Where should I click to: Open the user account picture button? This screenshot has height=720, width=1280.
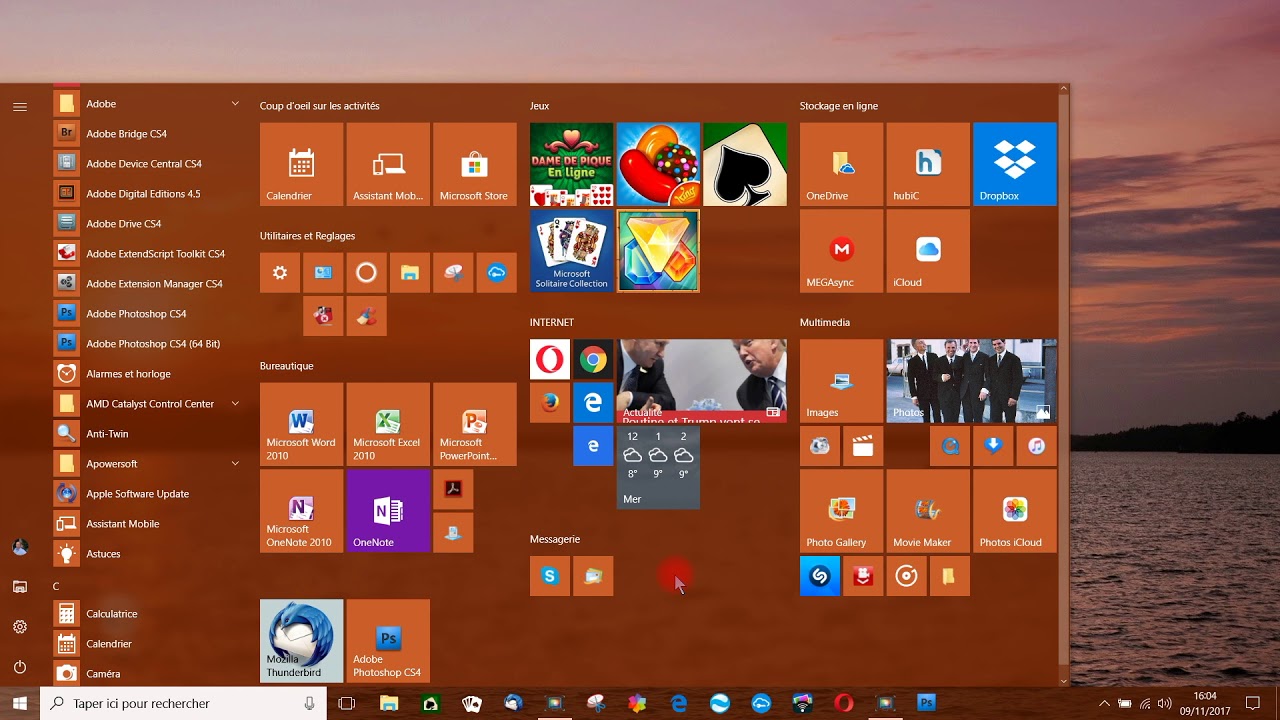(20, 547)
